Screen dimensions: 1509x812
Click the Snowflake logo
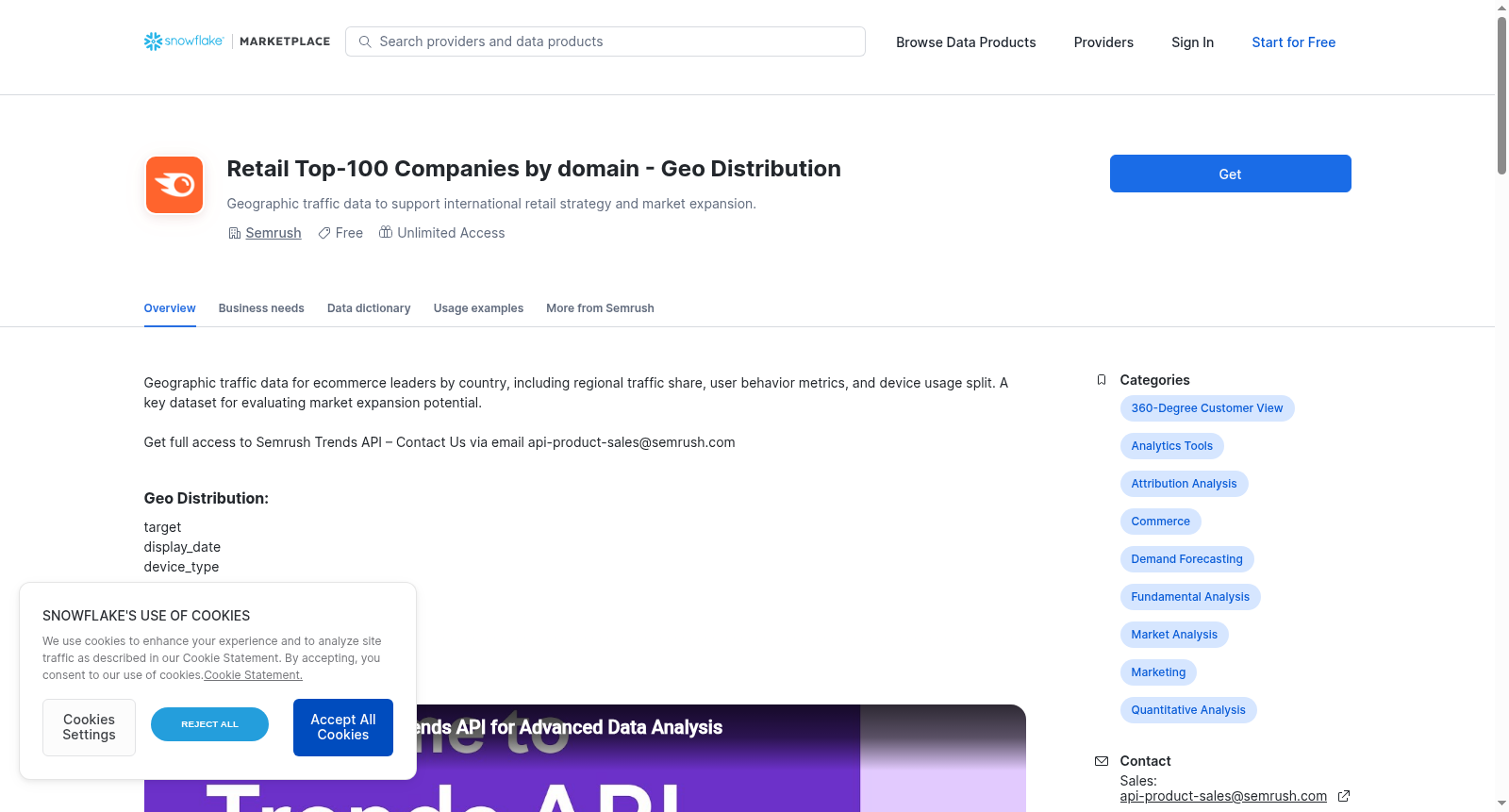coord(184,41)
